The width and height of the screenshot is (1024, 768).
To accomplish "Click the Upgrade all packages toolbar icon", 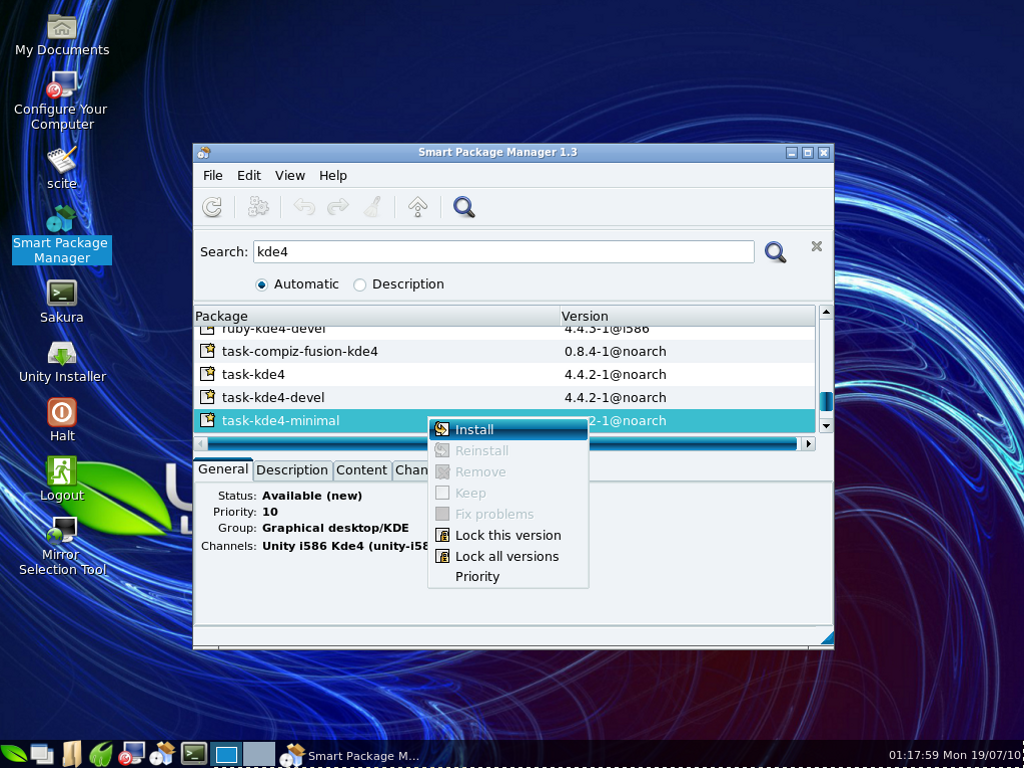I will [418, 207].
